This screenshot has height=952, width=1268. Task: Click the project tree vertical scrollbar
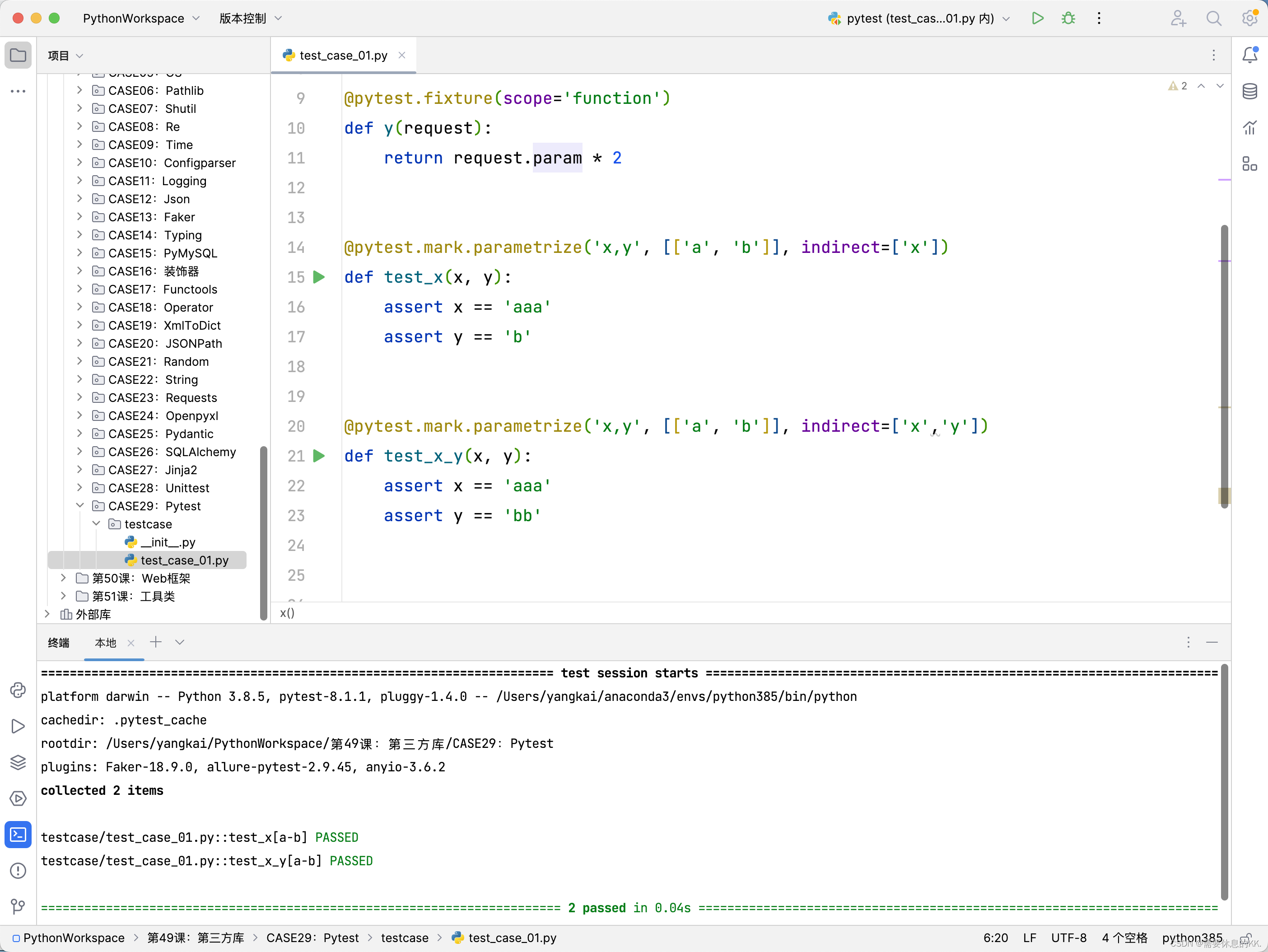tap(264, 533)
